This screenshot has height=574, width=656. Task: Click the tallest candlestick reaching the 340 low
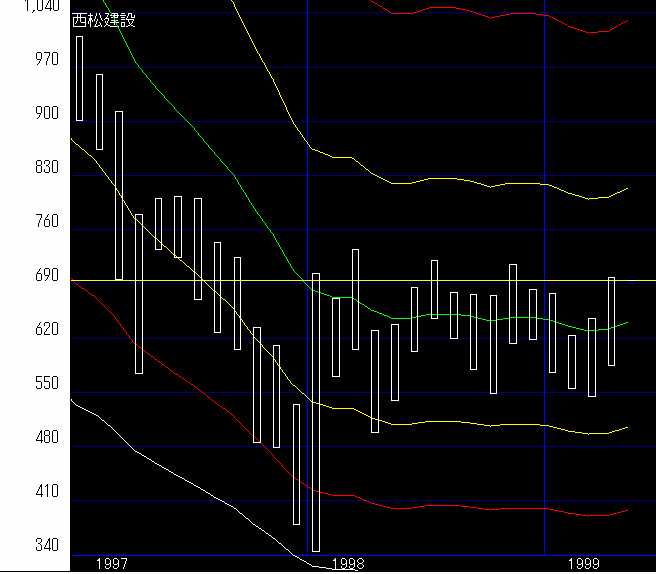pyautogui.click(x=316, y=411)
